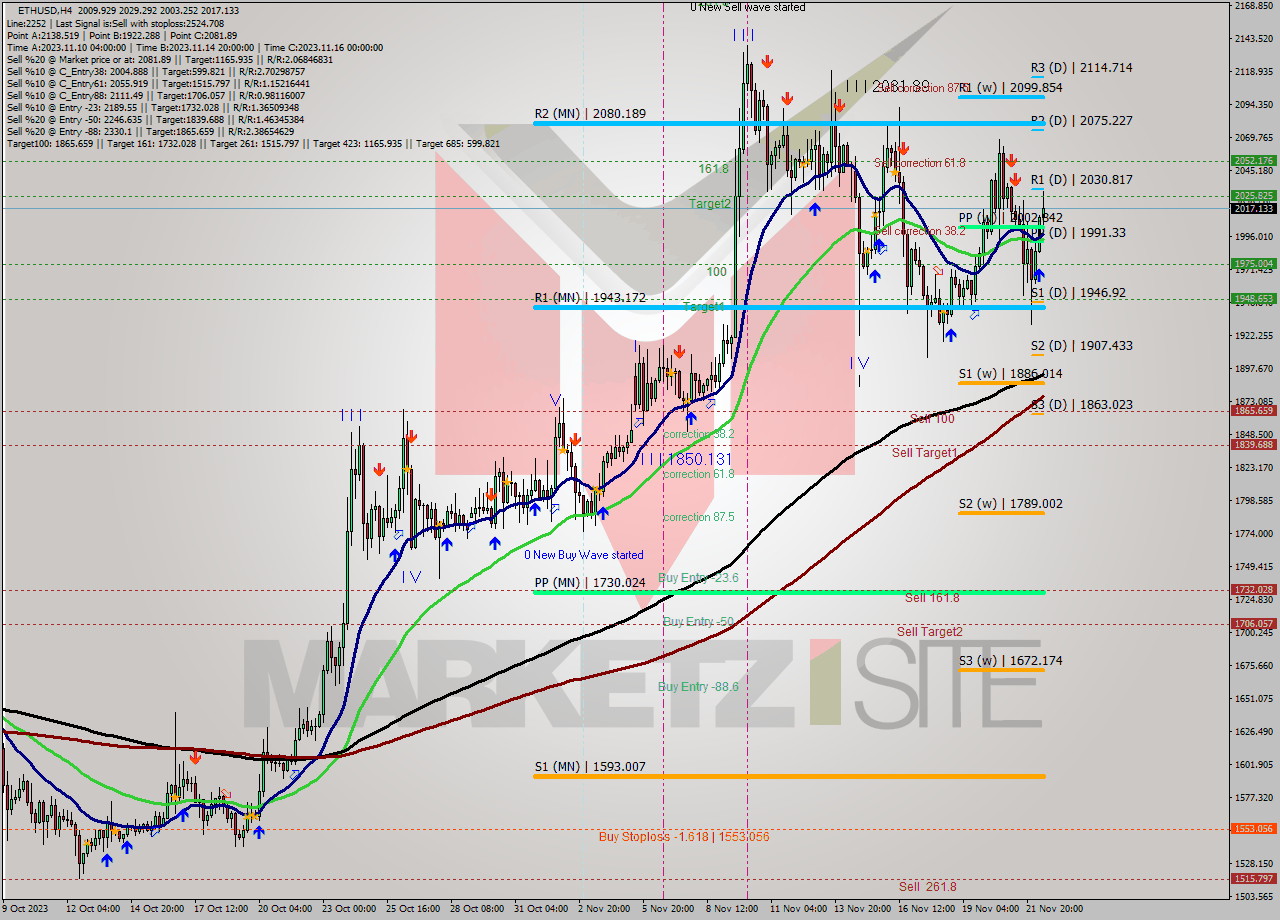1280x920 pixels.
Task: Select the 'R1 (D) | 2030.817' label
Action: point(1082,180)
